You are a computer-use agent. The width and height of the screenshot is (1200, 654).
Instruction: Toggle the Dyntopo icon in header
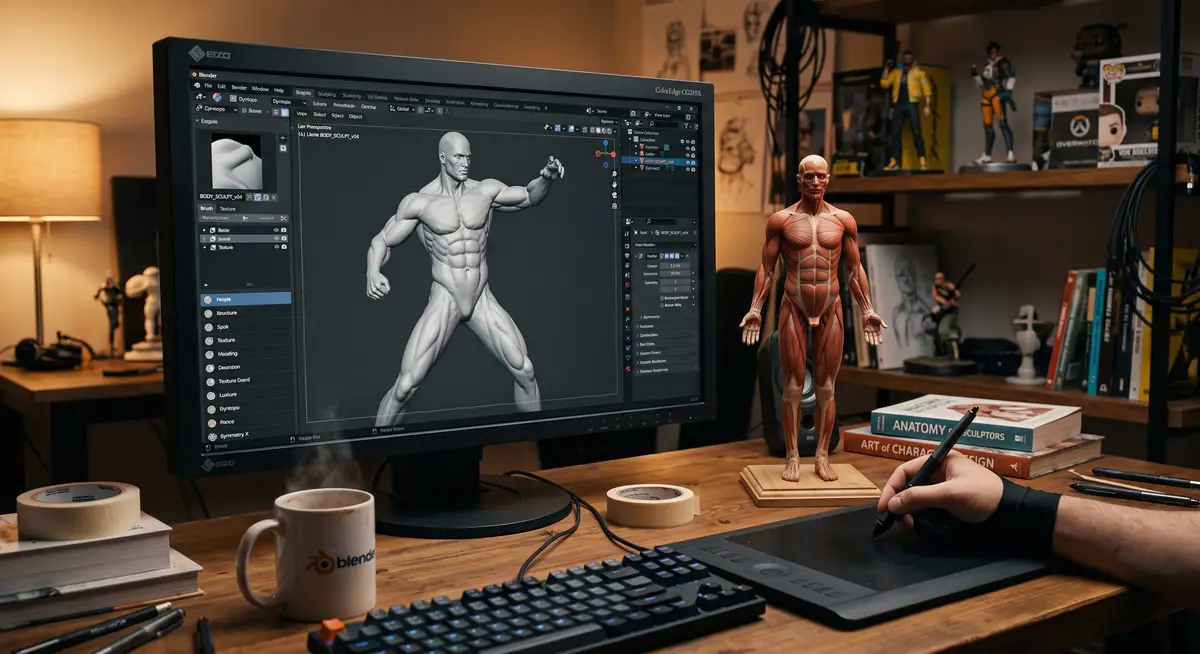pyautogui.click(x=233, y=98)
